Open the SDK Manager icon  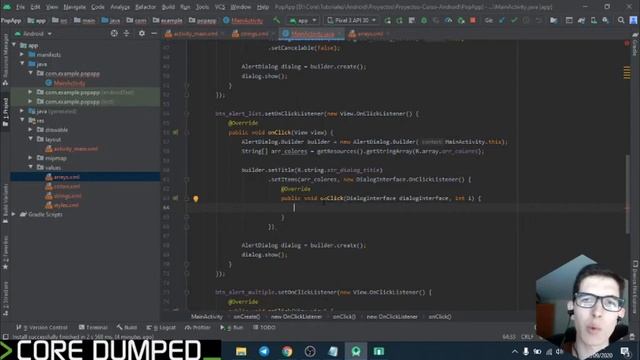tap(605, 20)
